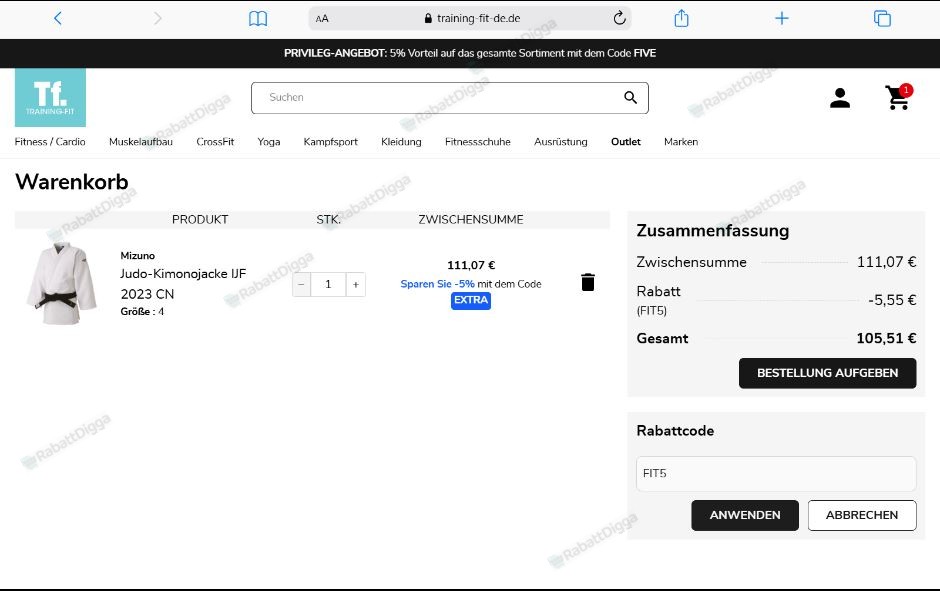Click the Größe : 4 label

coord(142,312)
